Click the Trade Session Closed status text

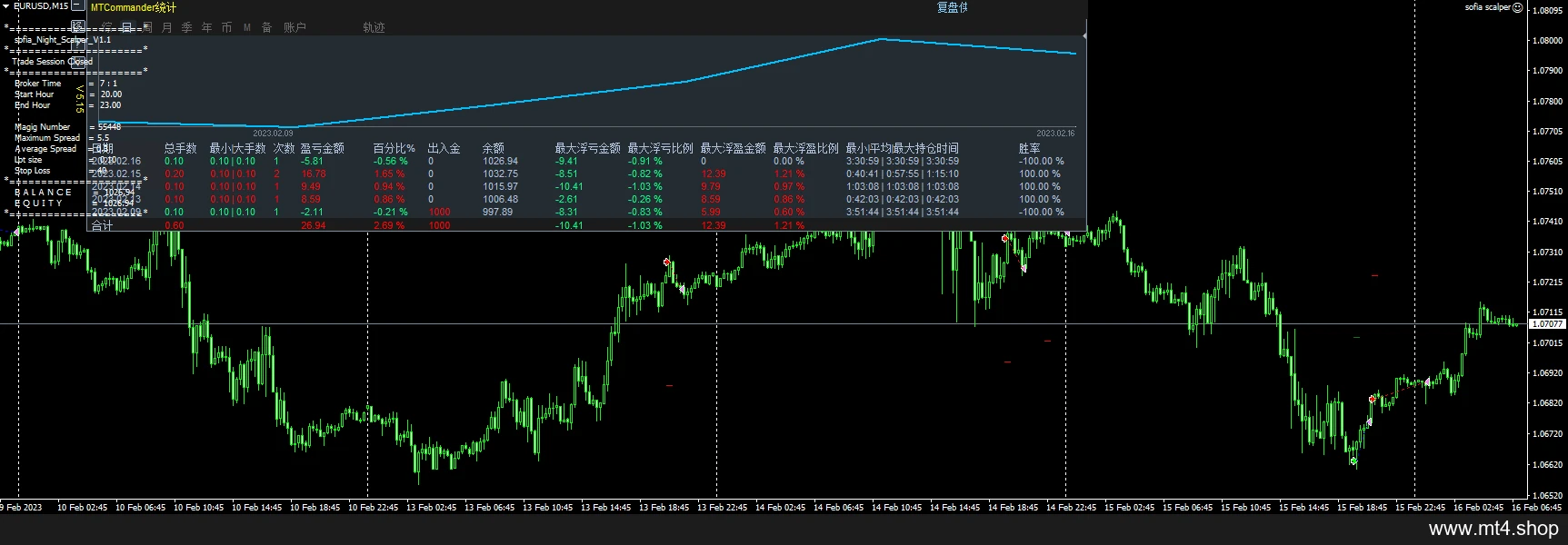tap(53, 62)
